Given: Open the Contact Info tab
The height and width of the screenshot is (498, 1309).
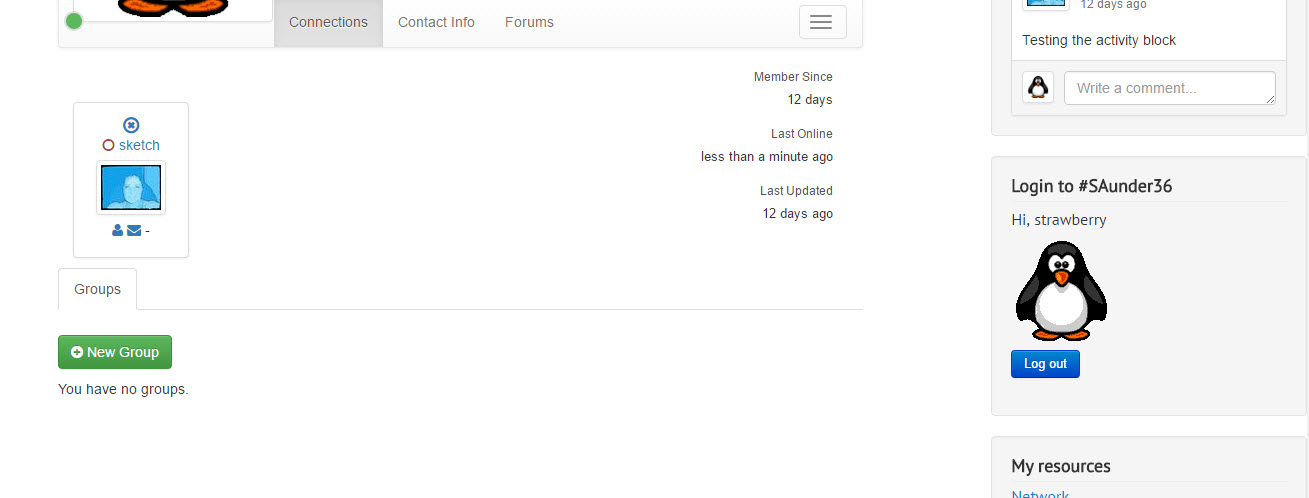Looking at the screenshot, I should [436, 22].
